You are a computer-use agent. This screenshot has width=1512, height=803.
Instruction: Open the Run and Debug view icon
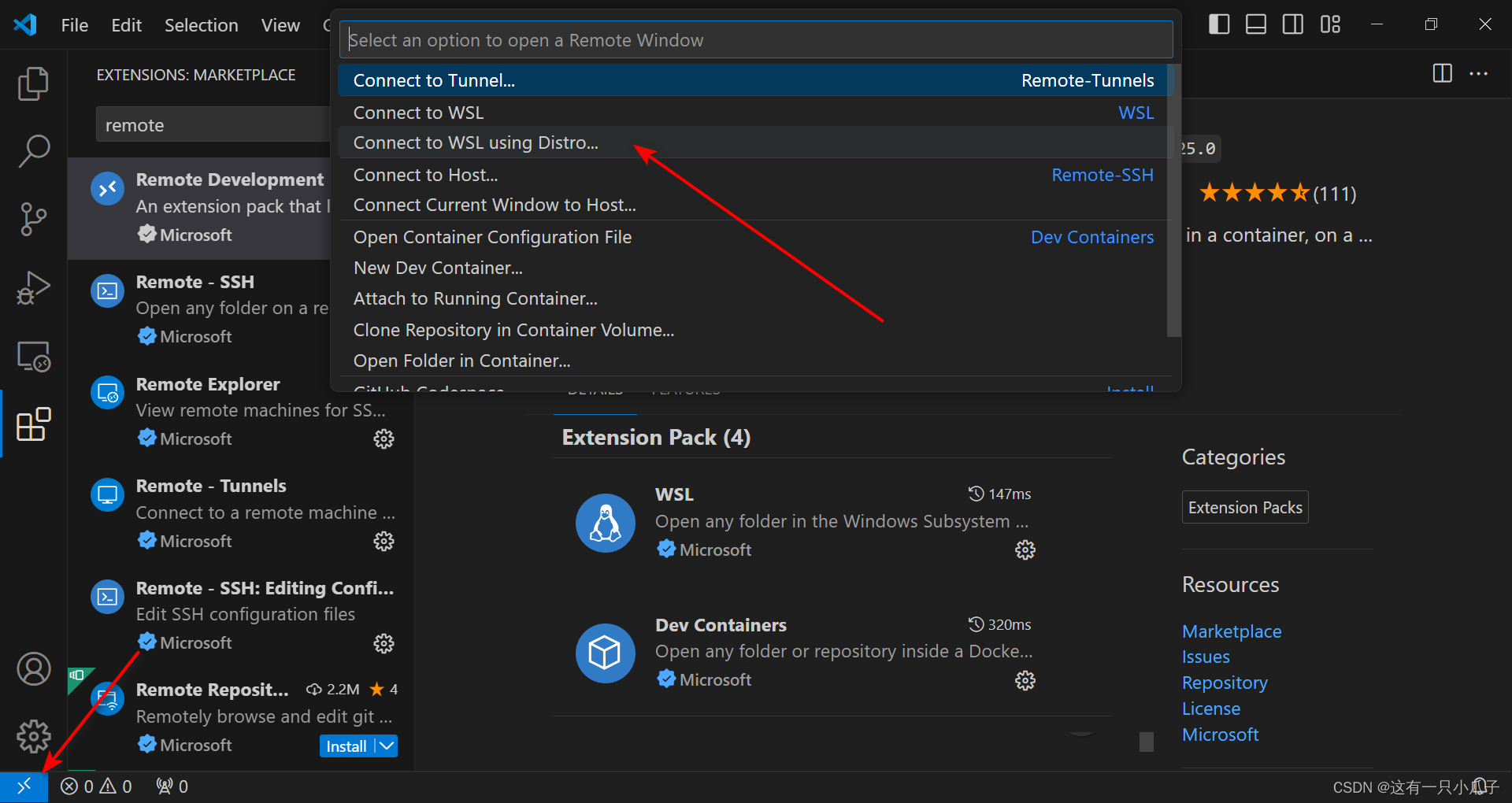33,287
